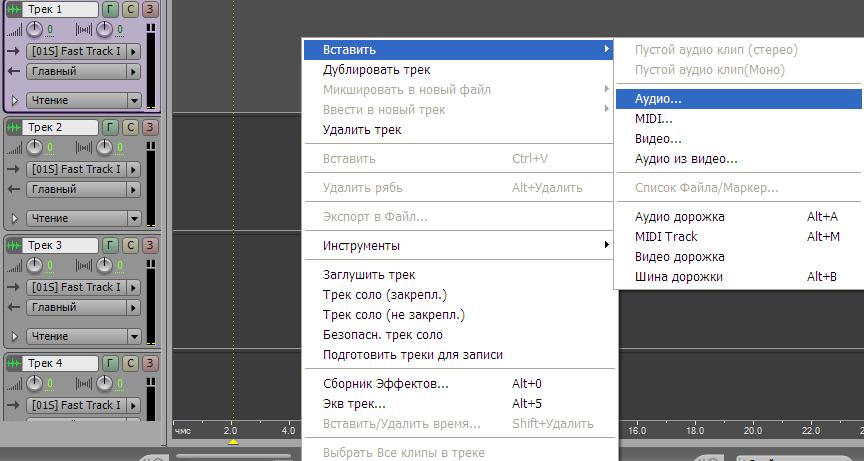Click the Трек 1 volume value 0
Image resolution: width=864 pixels, height=461 pixels.
click(50, 30)
